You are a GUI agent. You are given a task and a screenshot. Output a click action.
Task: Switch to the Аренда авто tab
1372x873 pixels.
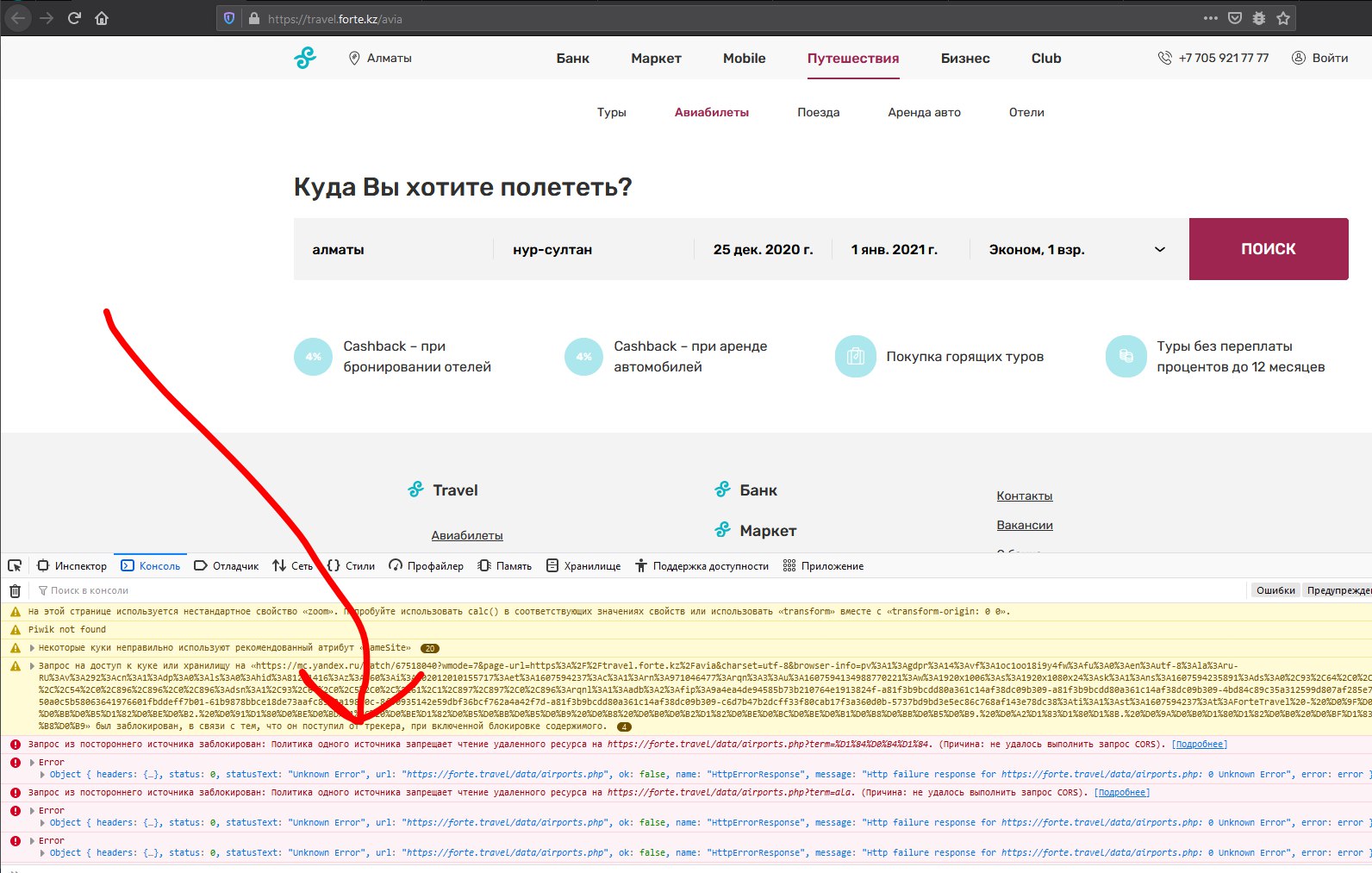point(924,112)
